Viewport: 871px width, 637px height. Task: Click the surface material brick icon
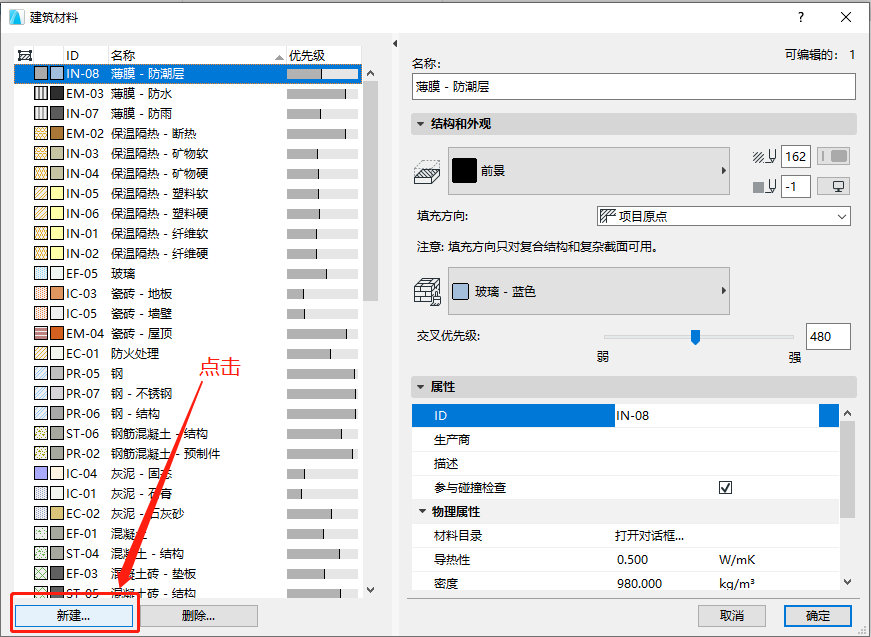click(428, 290)
